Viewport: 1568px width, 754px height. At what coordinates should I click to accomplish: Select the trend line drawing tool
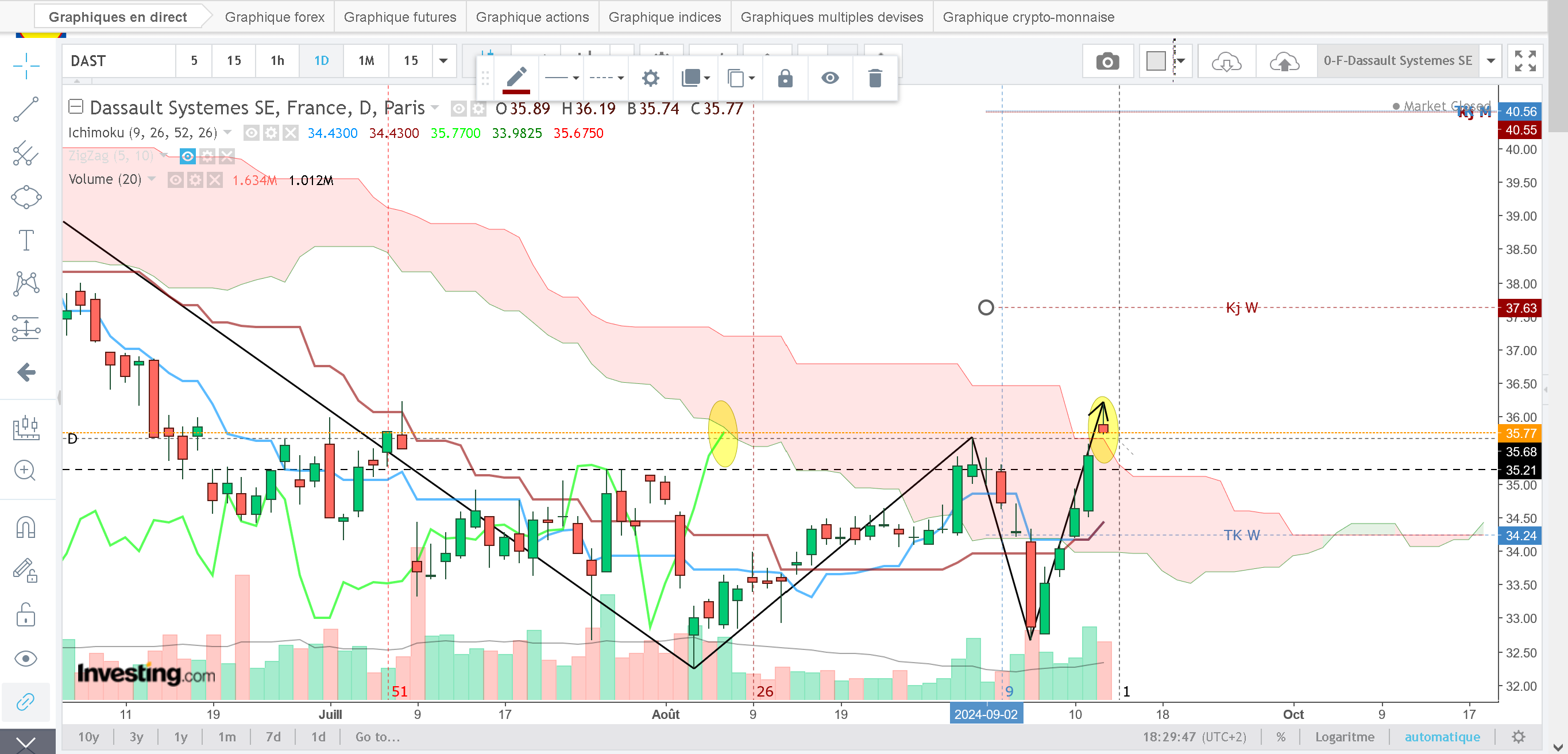[26, 109]
